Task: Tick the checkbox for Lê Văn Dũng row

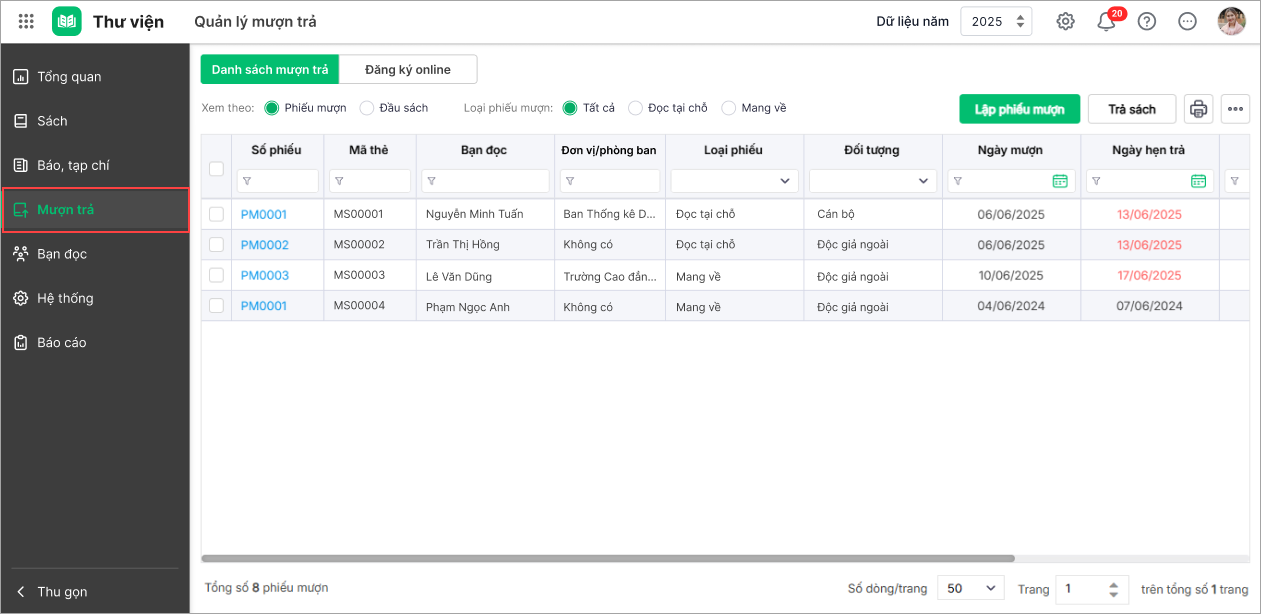Action: click(x=216, y=275)
